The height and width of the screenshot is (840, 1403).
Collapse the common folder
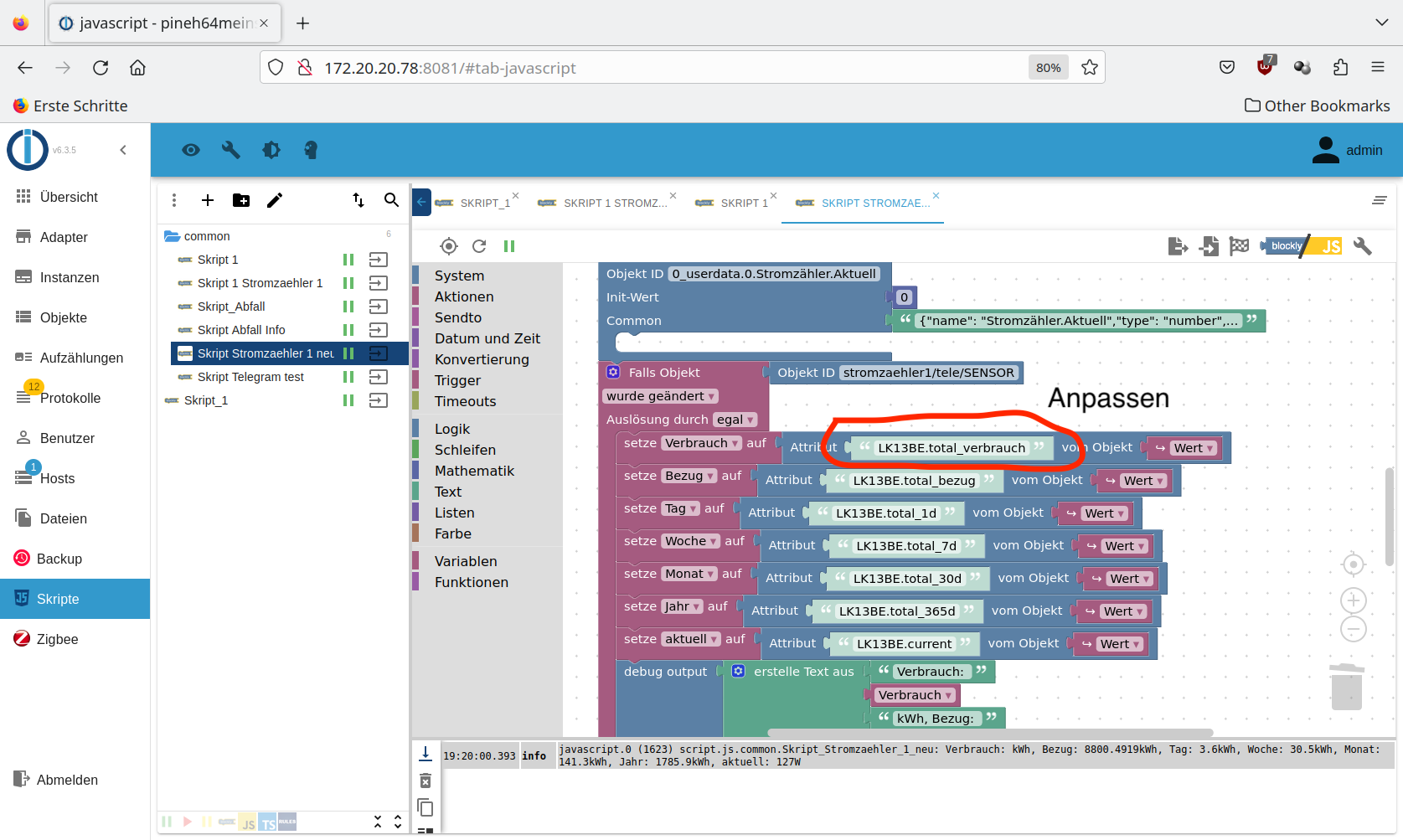(x=173, y=236)
